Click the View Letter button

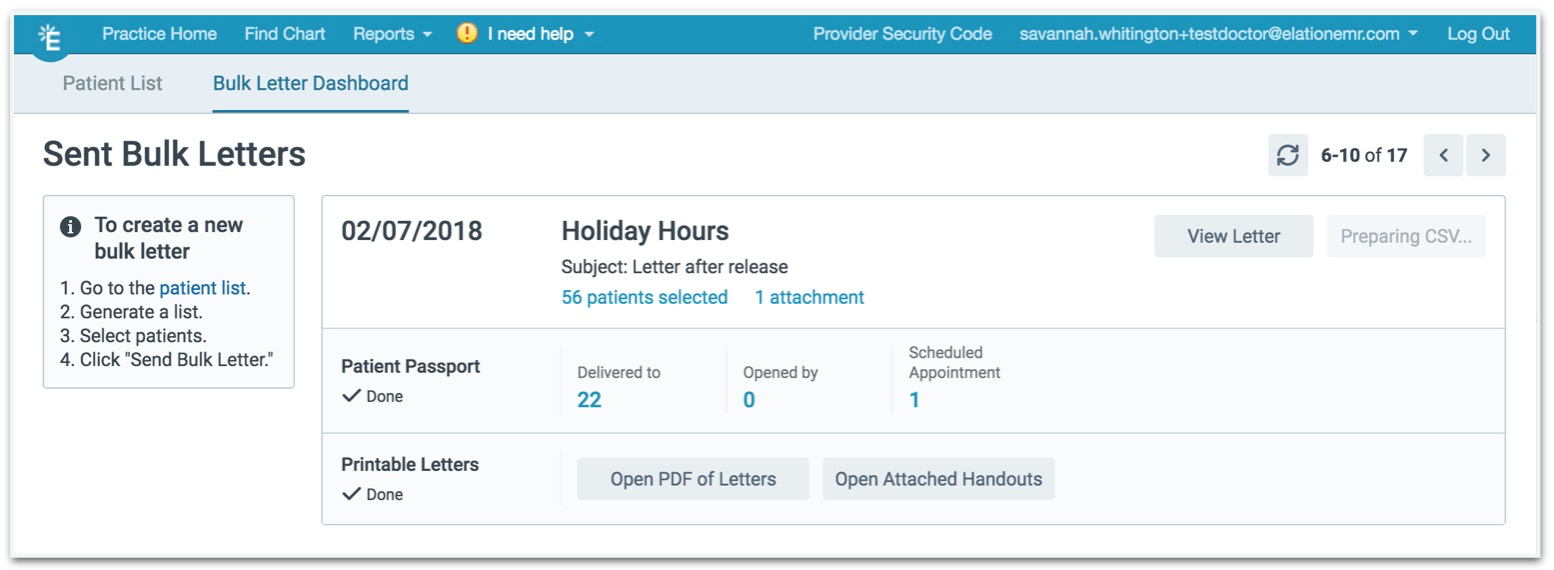(1233, 237)
